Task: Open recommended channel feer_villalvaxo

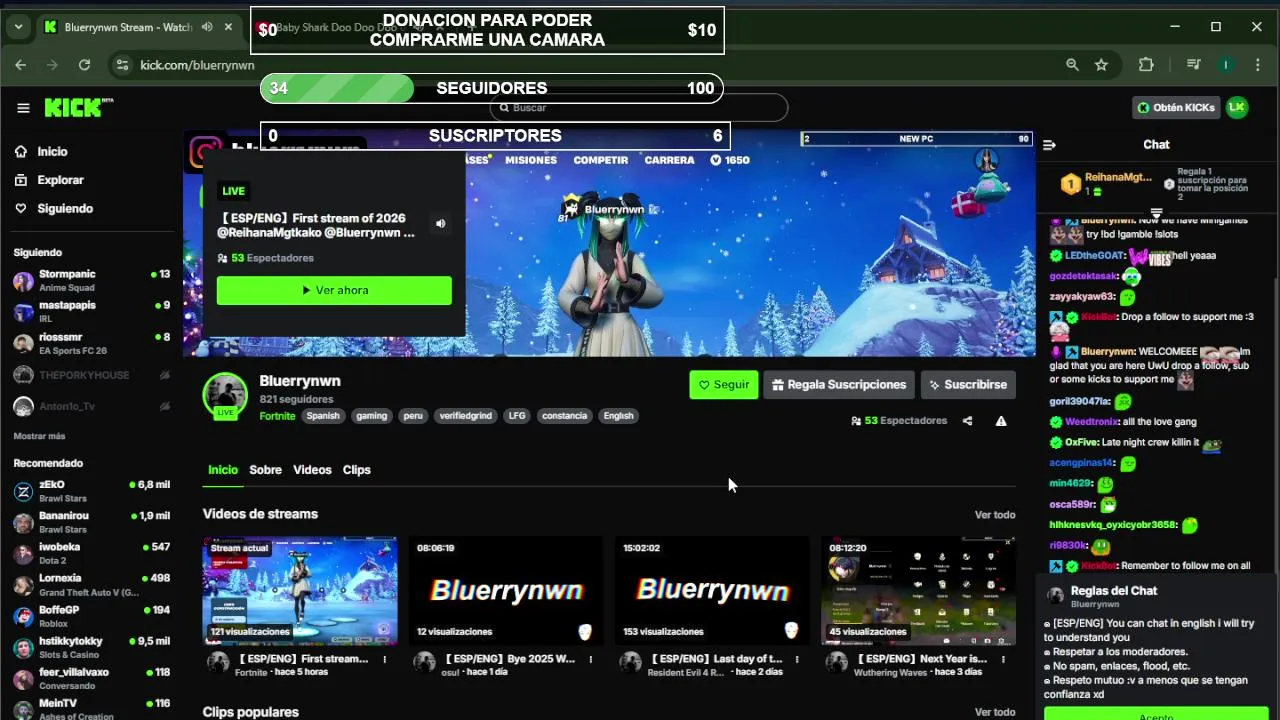Action: click(x=91, y=678)
